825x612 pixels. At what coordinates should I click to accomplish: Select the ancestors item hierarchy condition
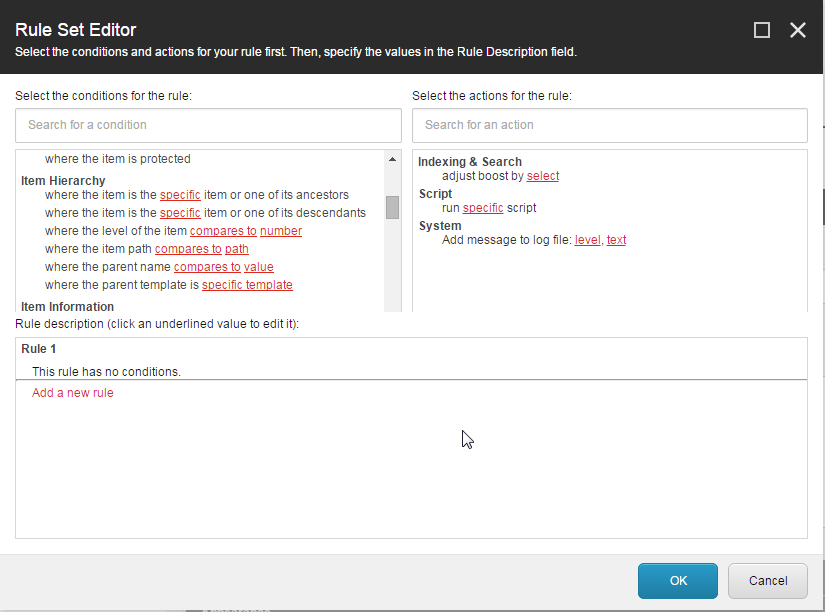(x=100, y=195)
